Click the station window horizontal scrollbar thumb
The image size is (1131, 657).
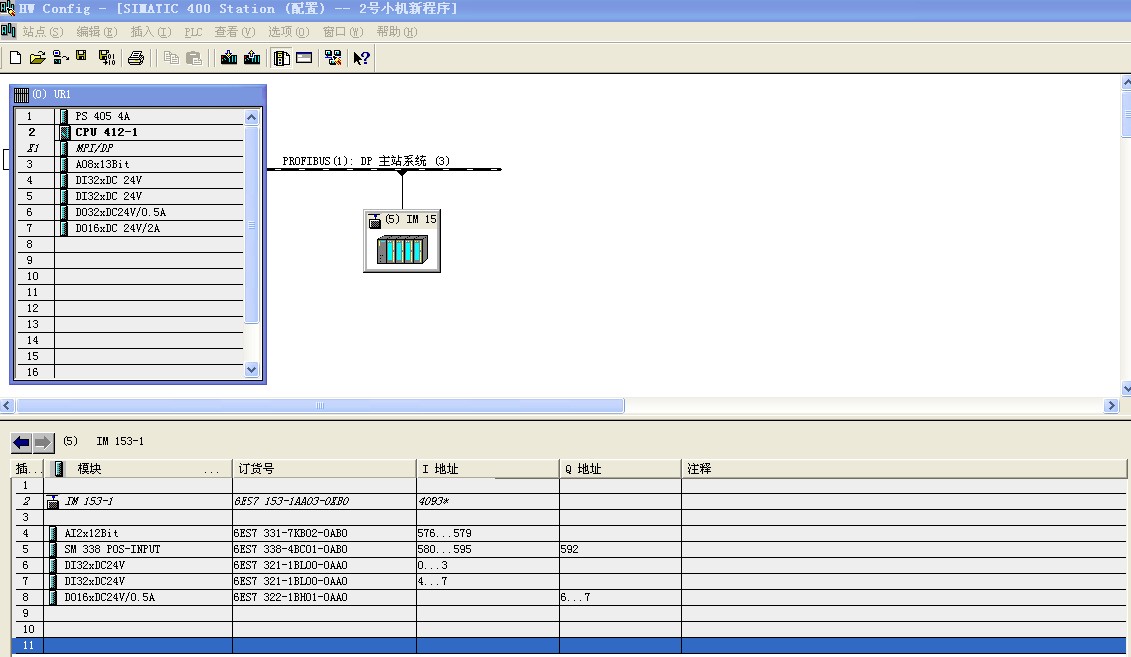click(320, 406)
